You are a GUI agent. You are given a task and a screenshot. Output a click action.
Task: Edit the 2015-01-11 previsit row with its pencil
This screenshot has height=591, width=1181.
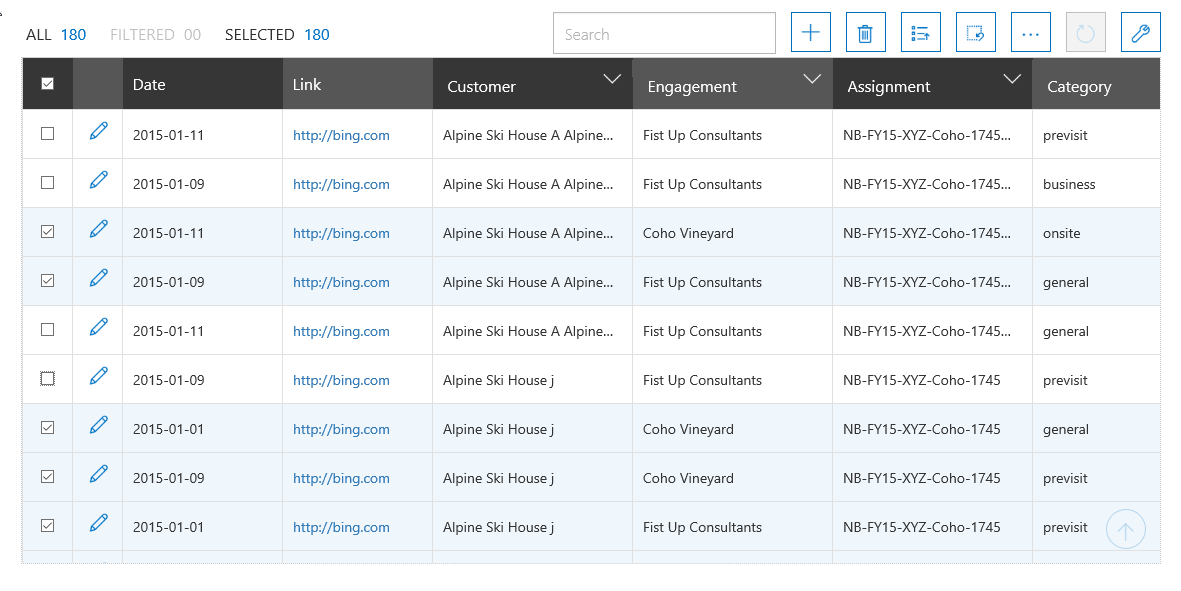(98, 132)
